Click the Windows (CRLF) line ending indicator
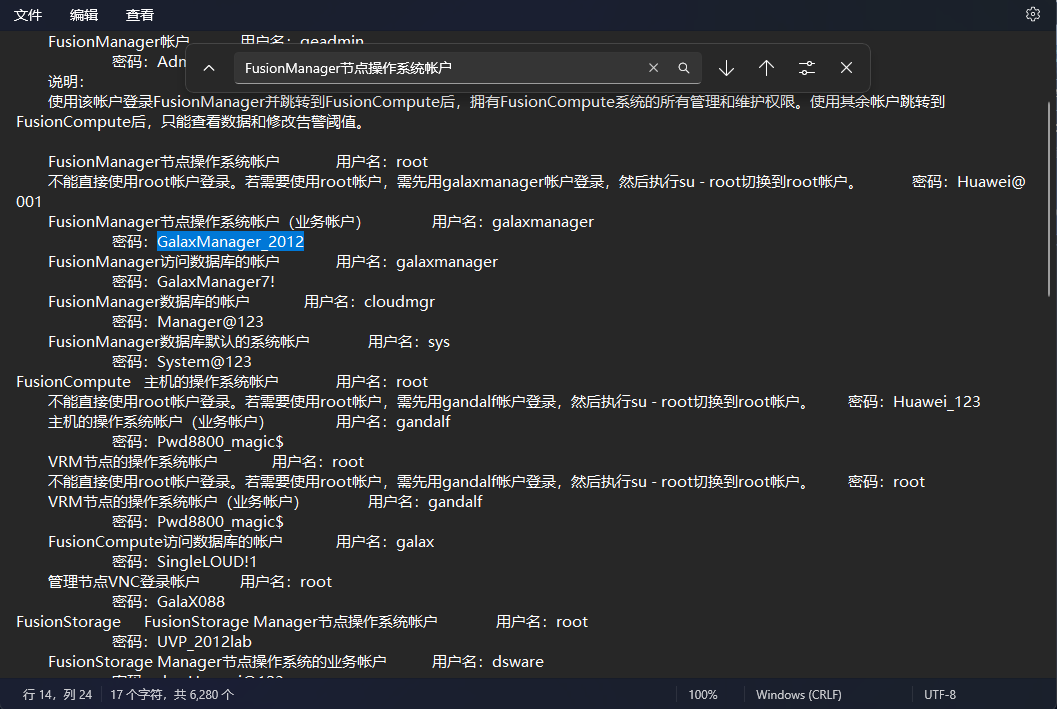The height and width of the screenshot is (709, 1057). [x=798, y=694]
